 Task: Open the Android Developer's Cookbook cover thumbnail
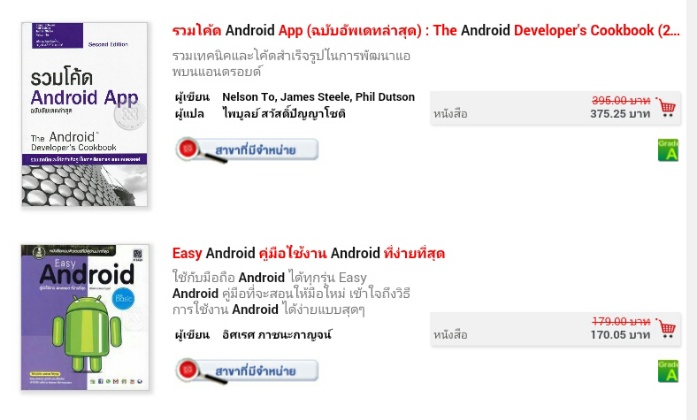coord(84,114)
